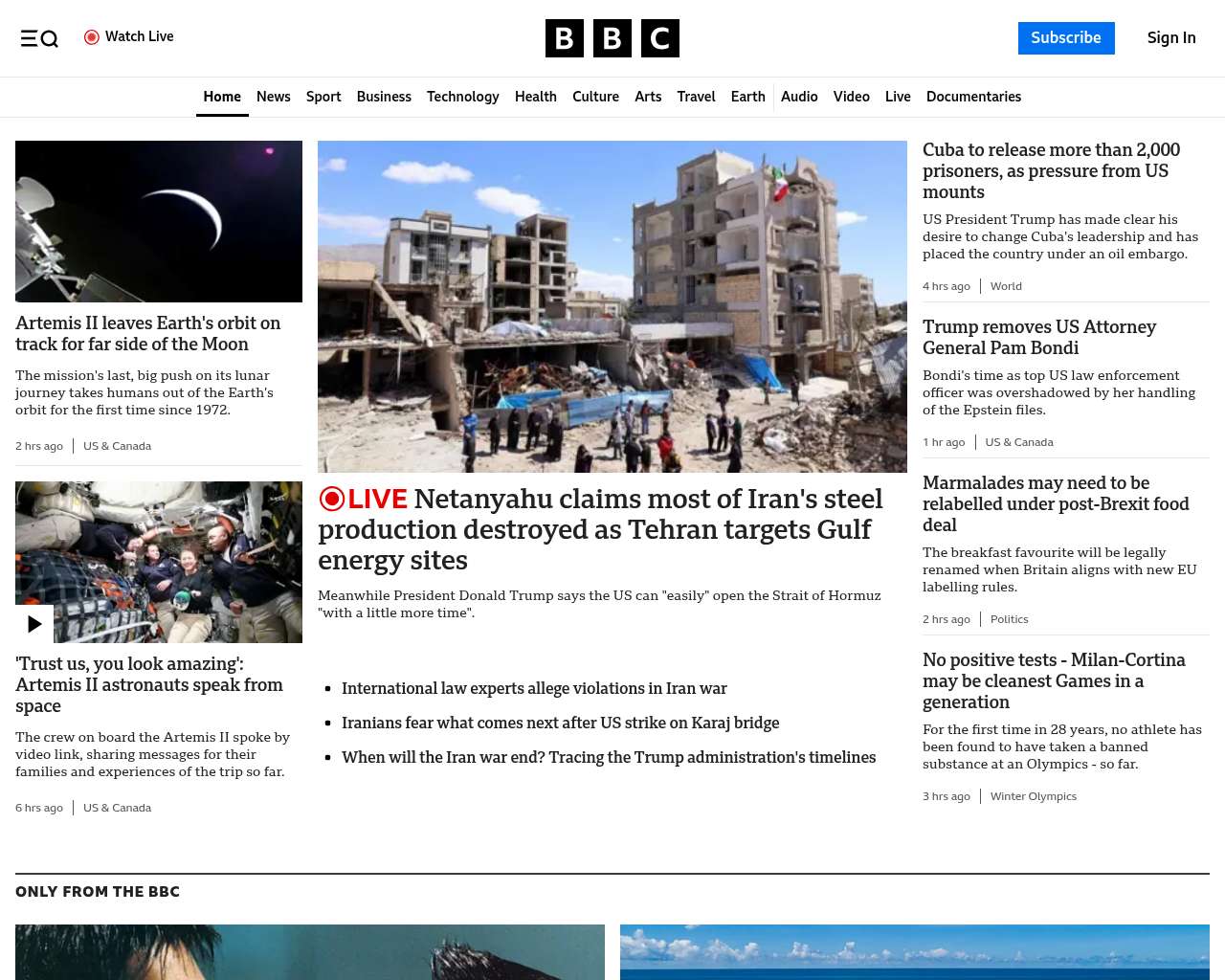Click the red LIVE indicator icon

point(332,499)
